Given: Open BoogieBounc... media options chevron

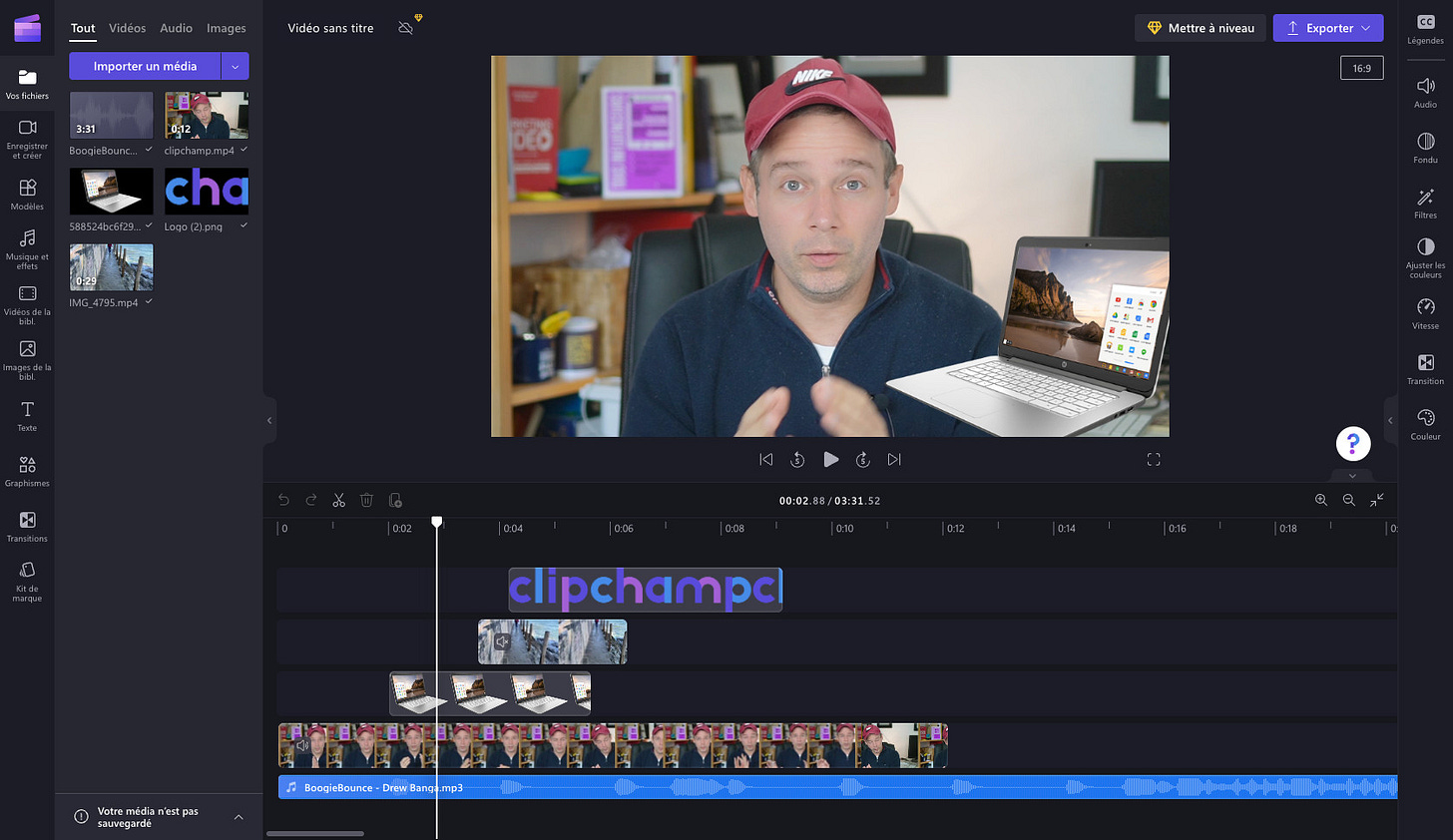Looking at the screenshot, I should (x=149, y=150).
